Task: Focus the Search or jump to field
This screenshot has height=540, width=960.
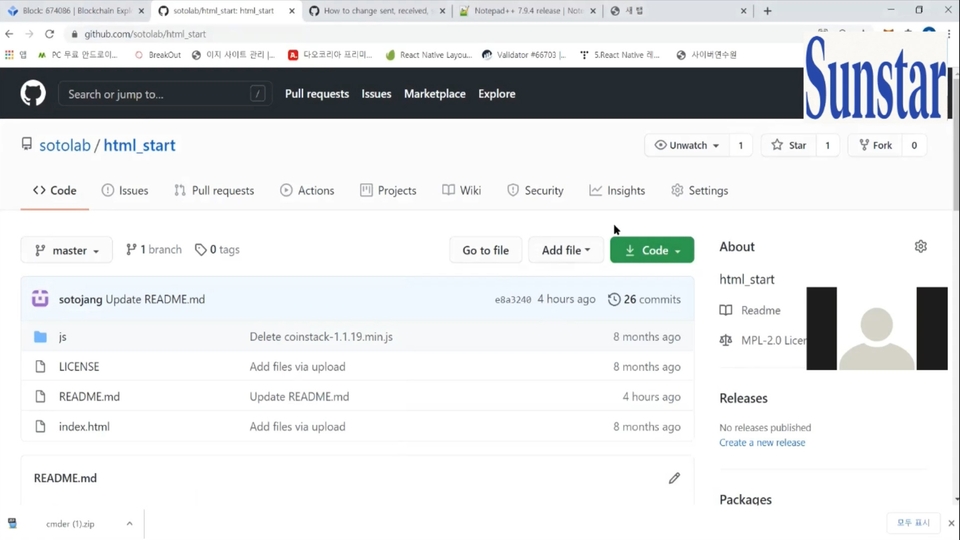Action: (165, 94)
